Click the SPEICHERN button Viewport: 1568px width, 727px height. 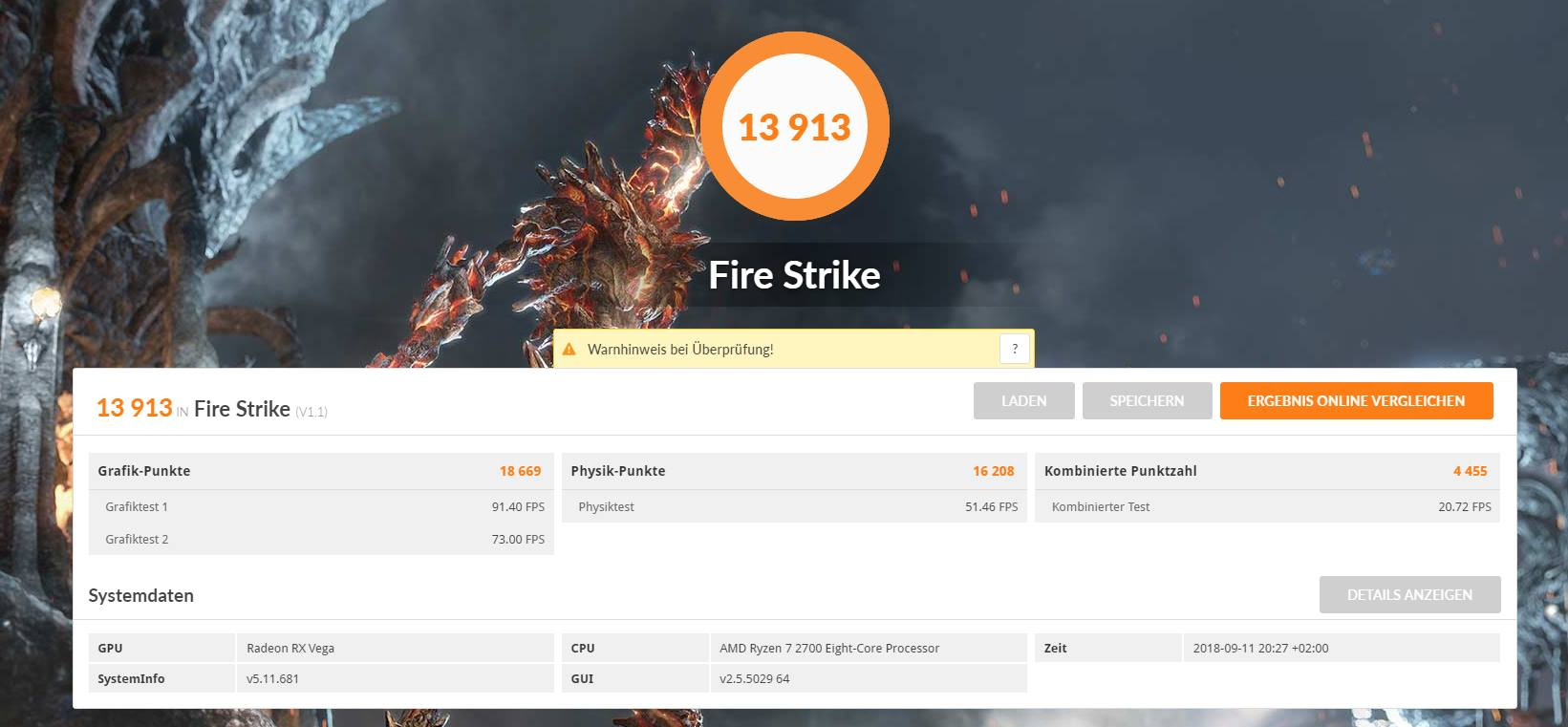click(1147, 401)
